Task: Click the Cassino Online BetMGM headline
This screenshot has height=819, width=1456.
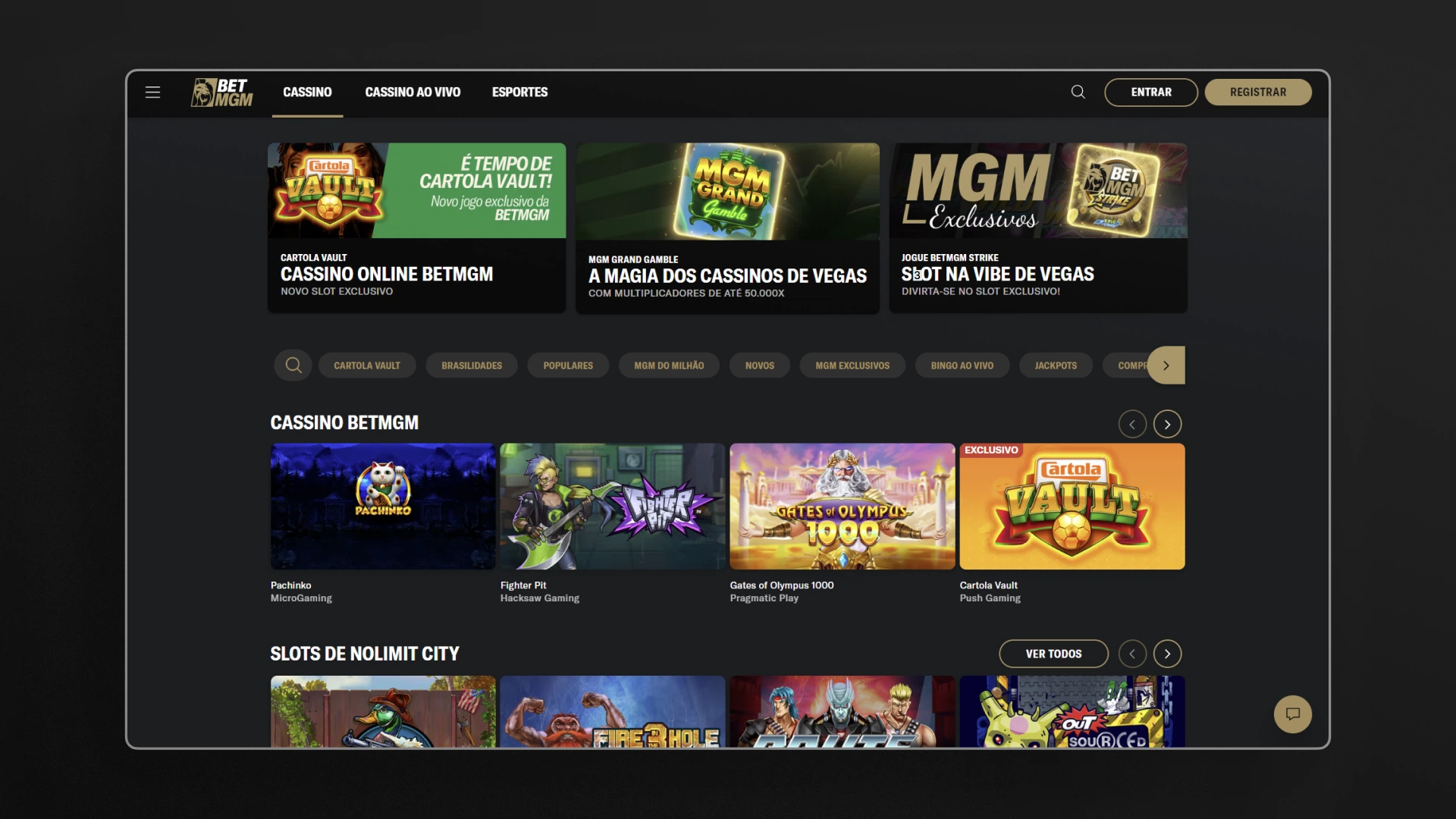Action: pos(387,275)
